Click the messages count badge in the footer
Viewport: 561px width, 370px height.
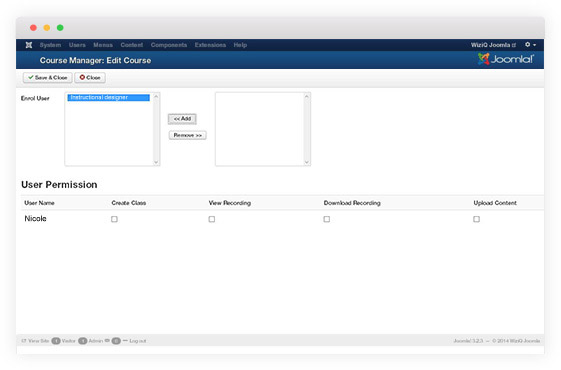[116, 341]
